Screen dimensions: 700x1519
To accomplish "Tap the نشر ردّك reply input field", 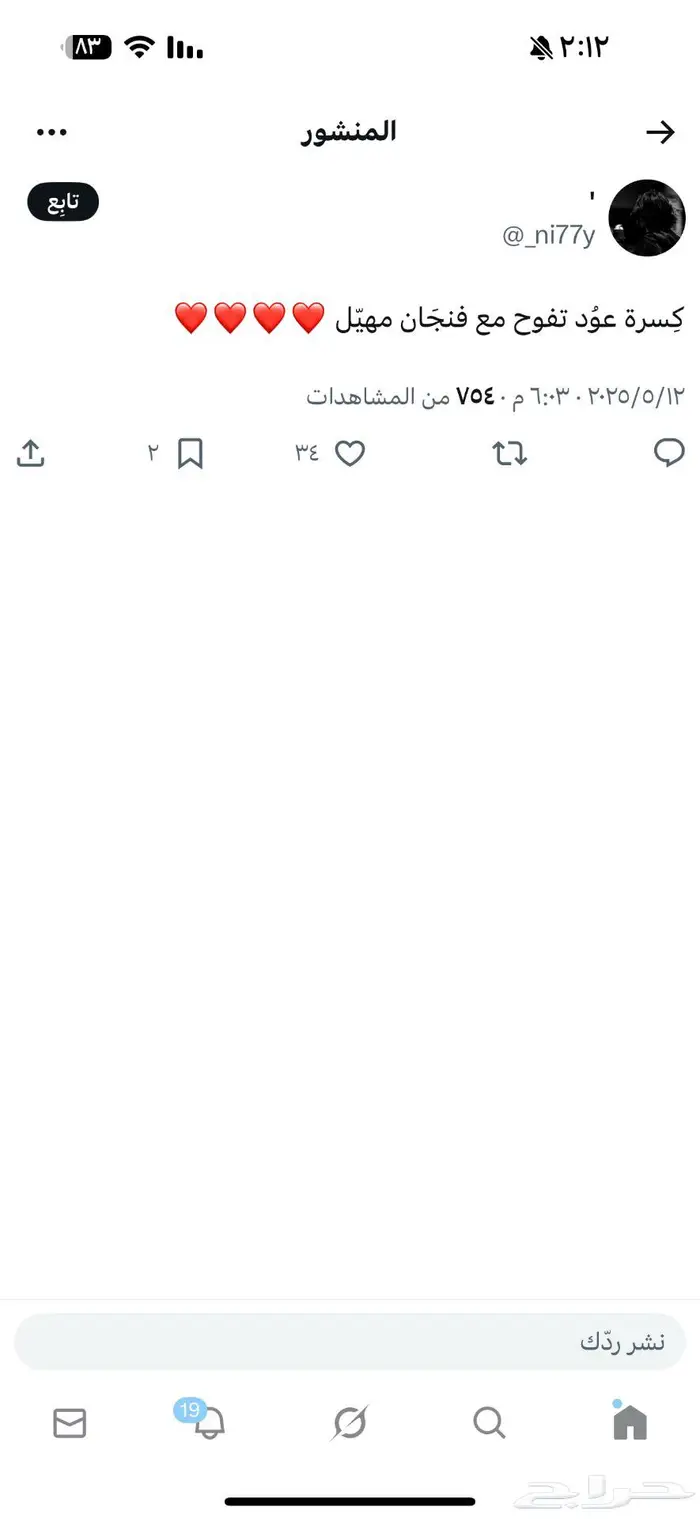I will (x=350, y=1341).
